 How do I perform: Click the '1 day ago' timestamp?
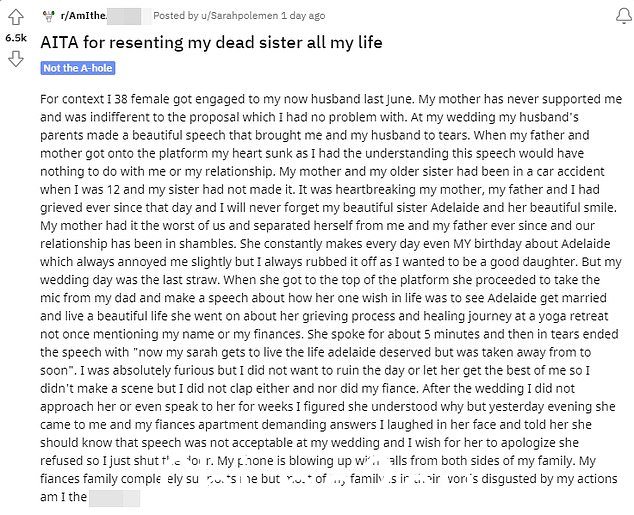(x=303, y=16)
